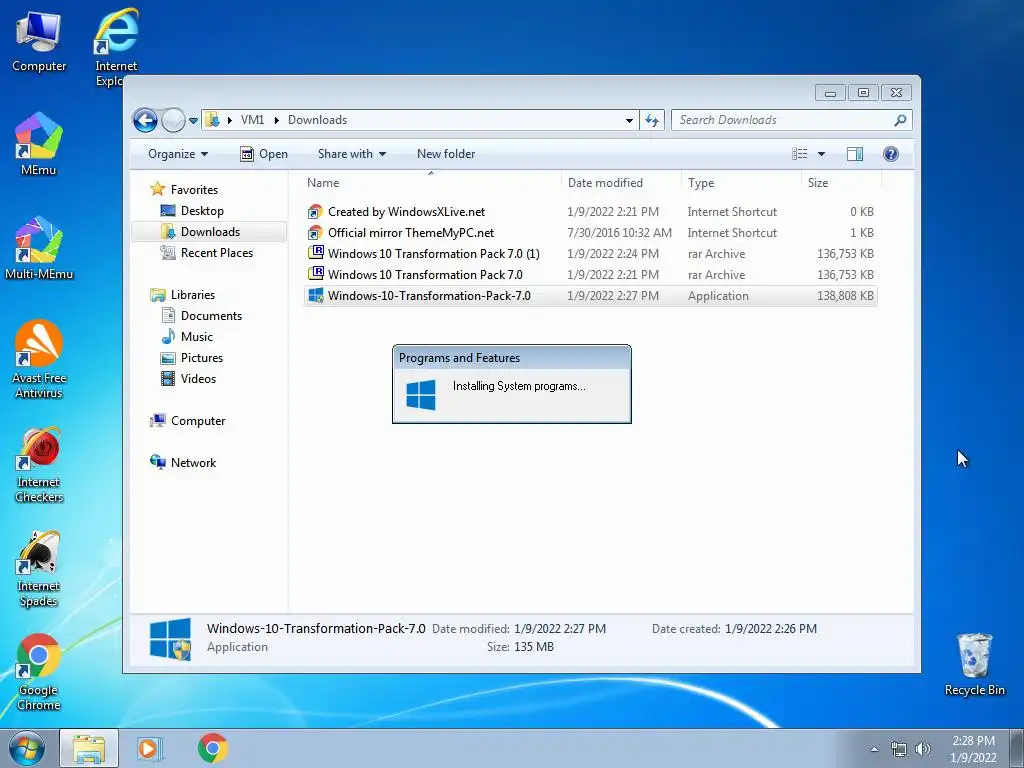Select the 1/9/2022 2:21 PM rar archive

coord(590,274)
